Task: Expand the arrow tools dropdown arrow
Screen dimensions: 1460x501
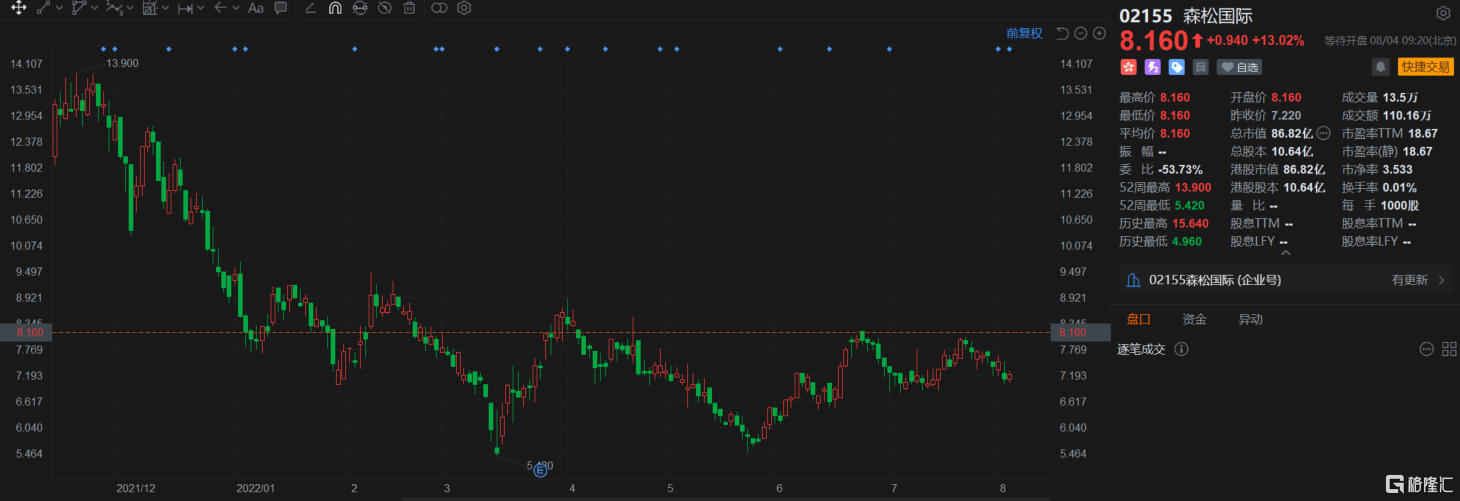Action: [x=235, y=8]
